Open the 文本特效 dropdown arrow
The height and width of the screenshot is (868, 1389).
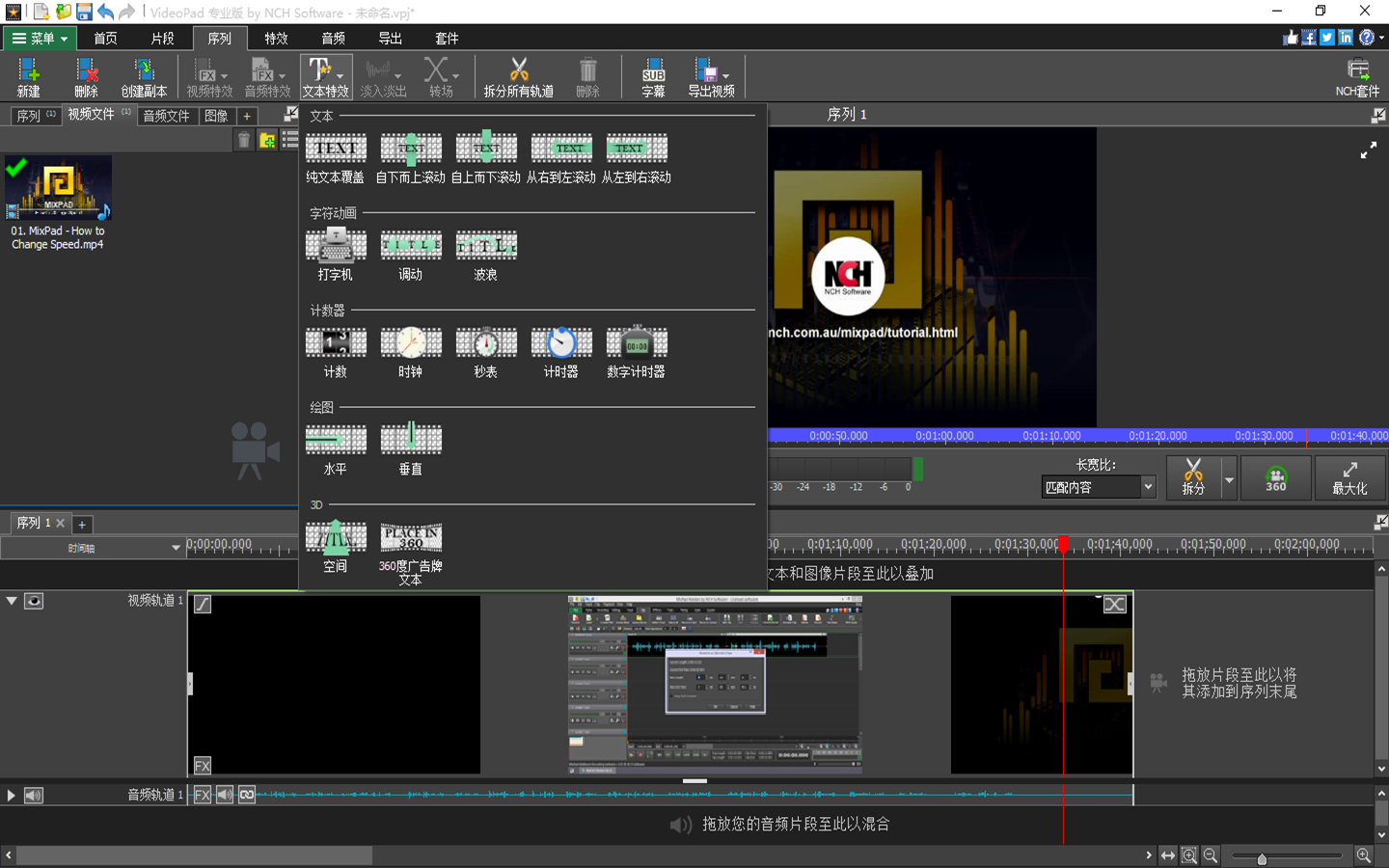pos(340,75)
